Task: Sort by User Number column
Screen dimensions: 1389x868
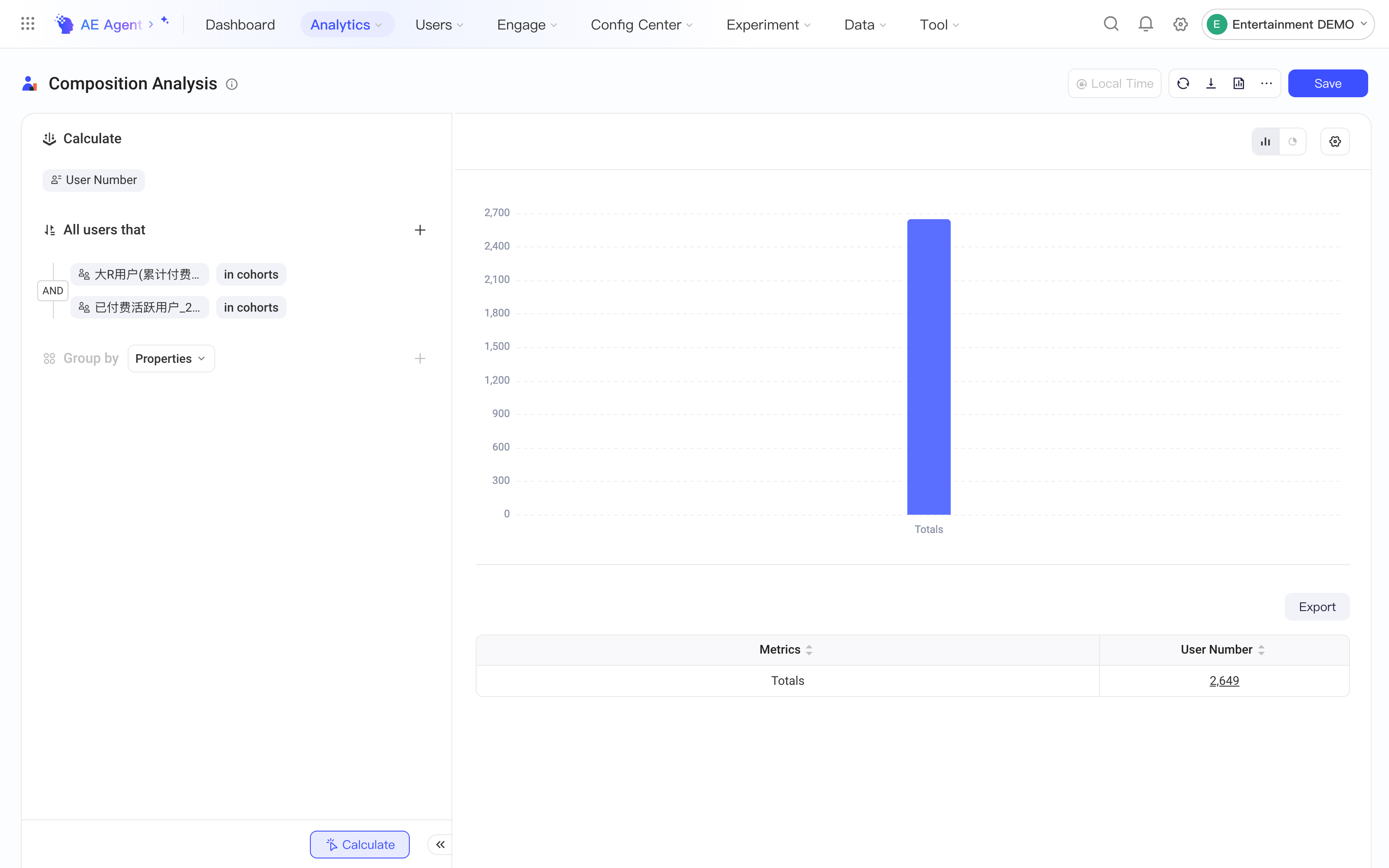Action: pyautogui.click(x=1261, y=650)
